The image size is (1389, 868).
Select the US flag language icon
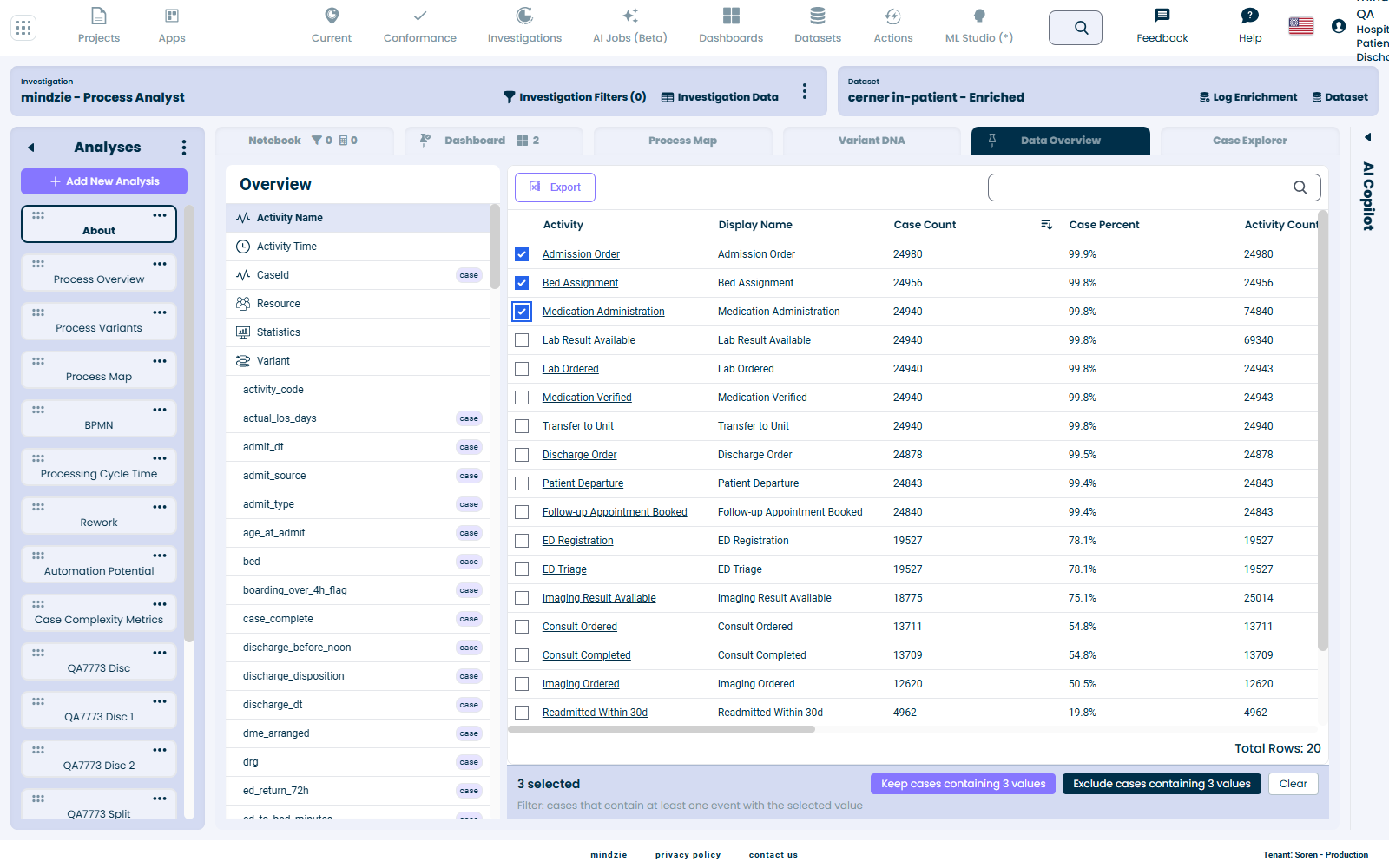(x=1301, y=26)
